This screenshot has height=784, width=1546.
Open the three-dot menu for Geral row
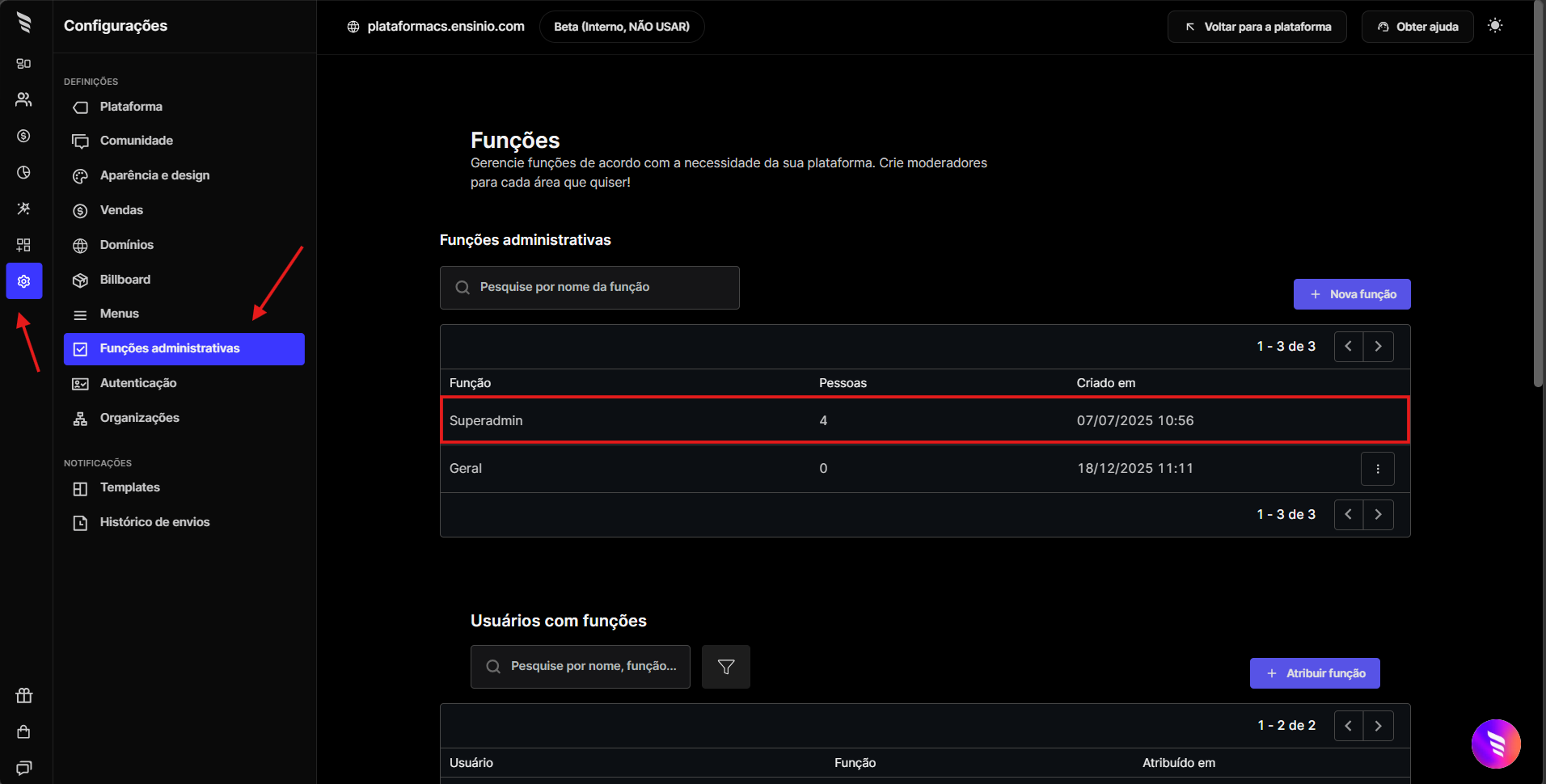point(1377,469)
